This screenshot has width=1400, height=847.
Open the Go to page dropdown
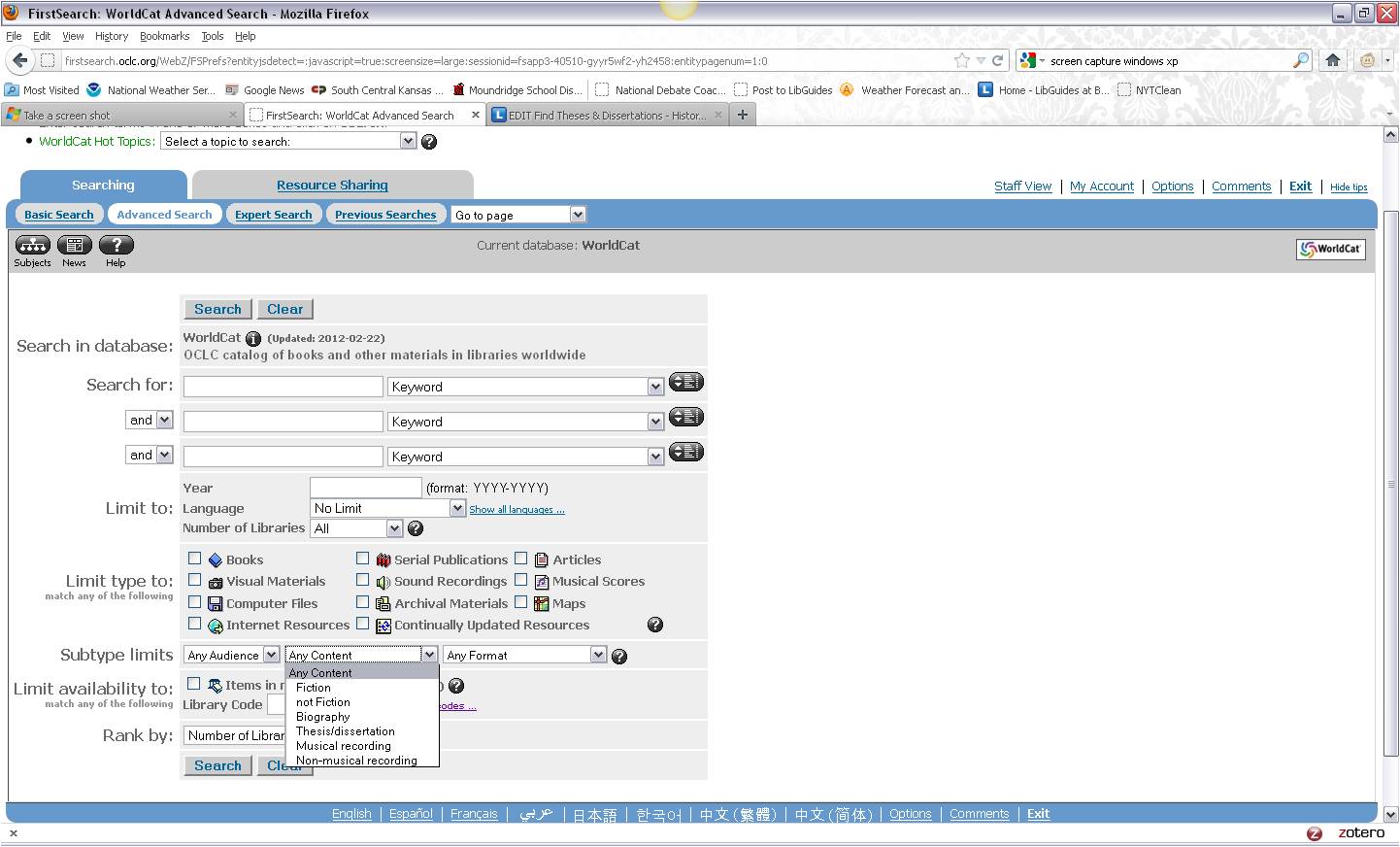(x=518, y=215)
